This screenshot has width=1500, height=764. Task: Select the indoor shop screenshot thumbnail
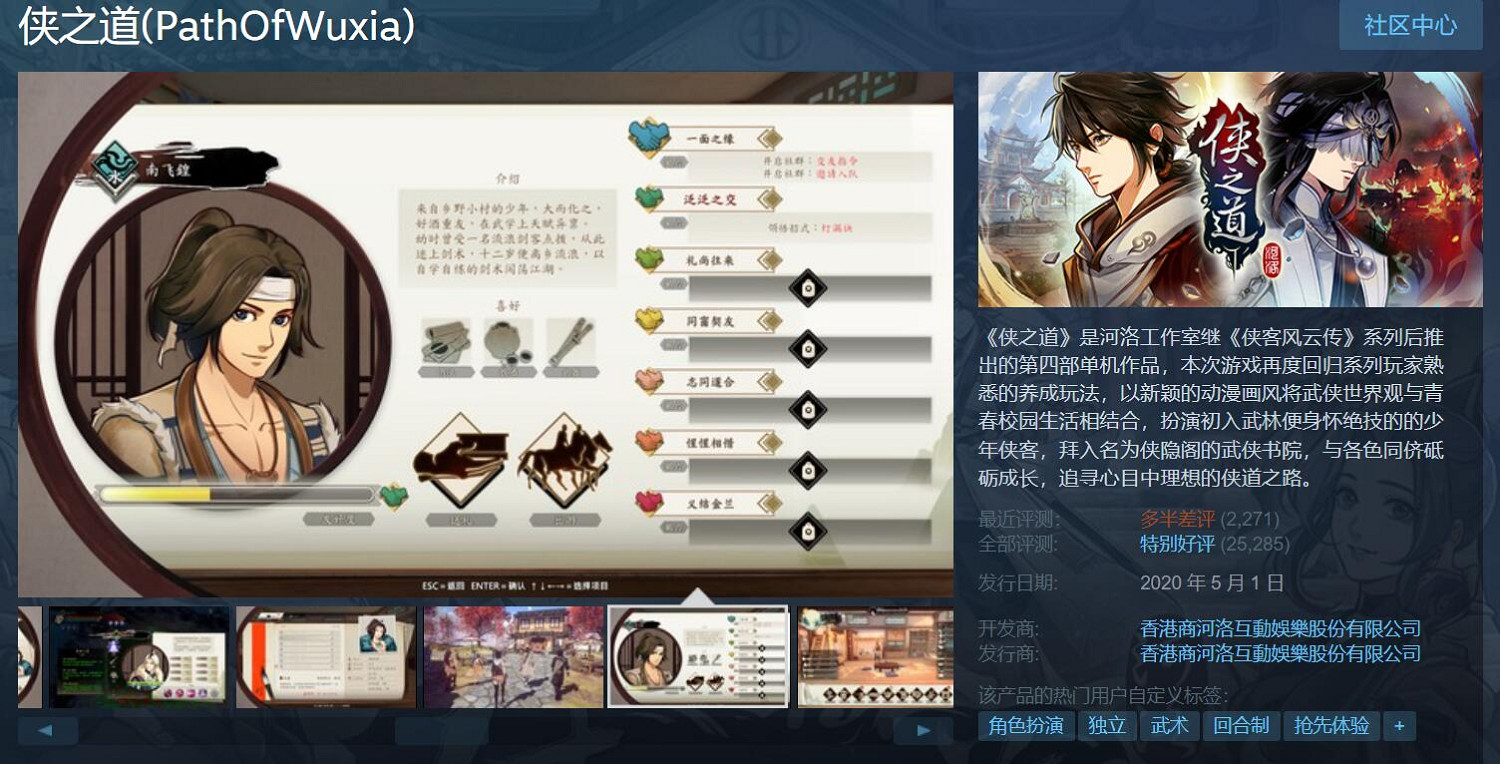coord(875,657)
